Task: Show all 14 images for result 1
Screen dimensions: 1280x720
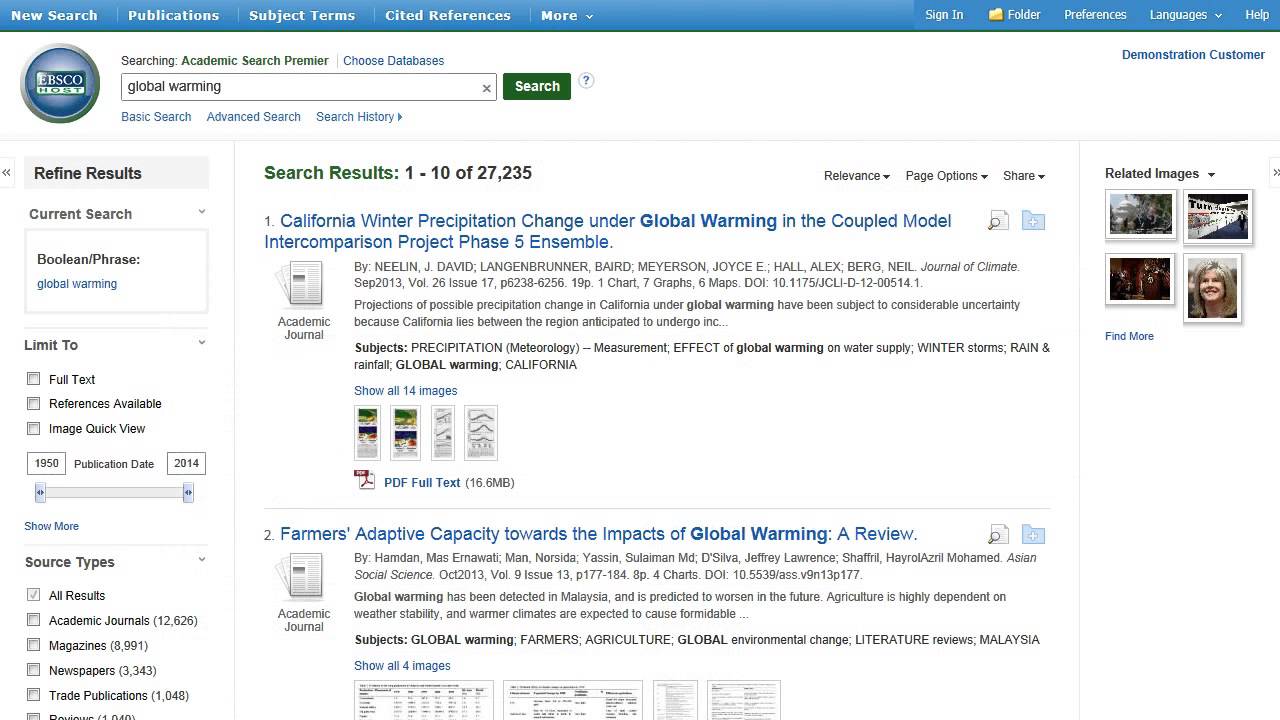Action: 405,391
